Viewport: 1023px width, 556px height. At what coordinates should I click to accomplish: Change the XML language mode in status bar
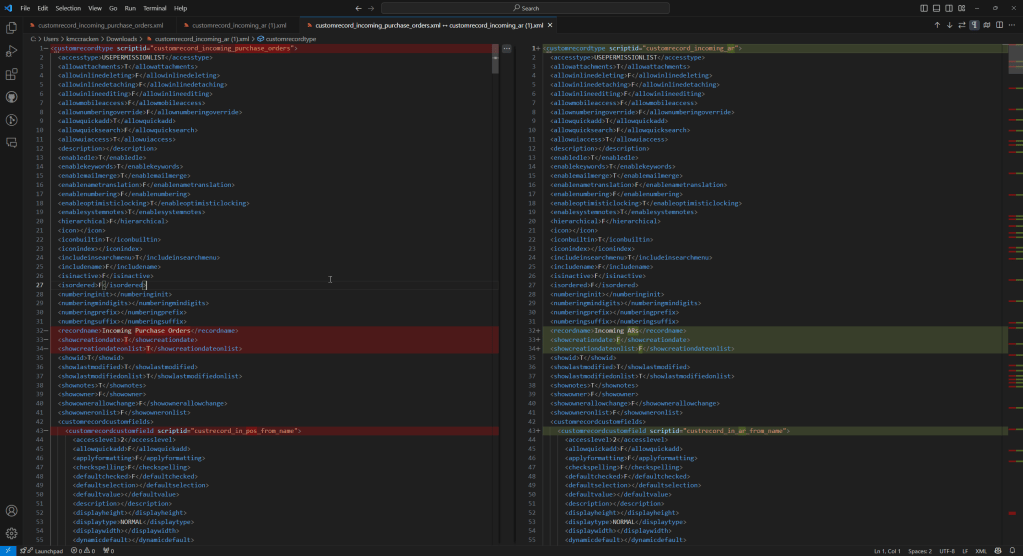981,550
